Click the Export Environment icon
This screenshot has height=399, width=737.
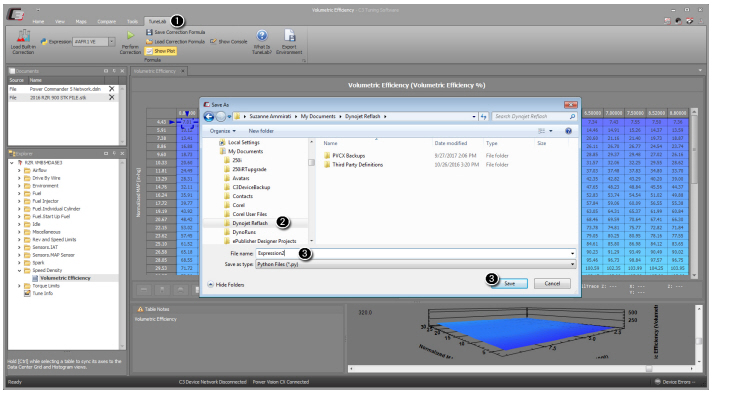tap(290, 36)
